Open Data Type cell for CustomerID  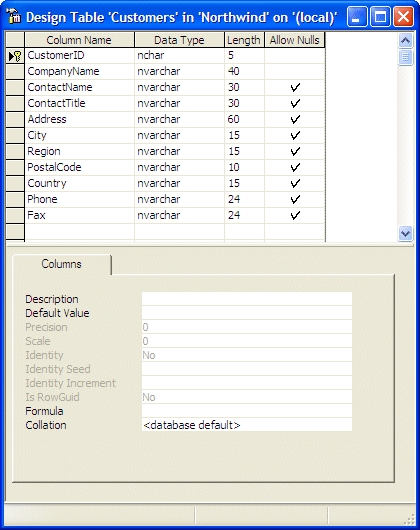[x=179, y=55]
